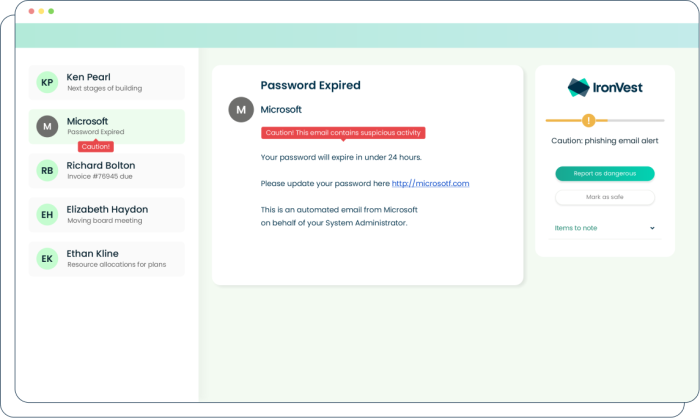Open Ethan Kline's resource allocations email
The width and height of the screenshot is (700, 418).
120,258
